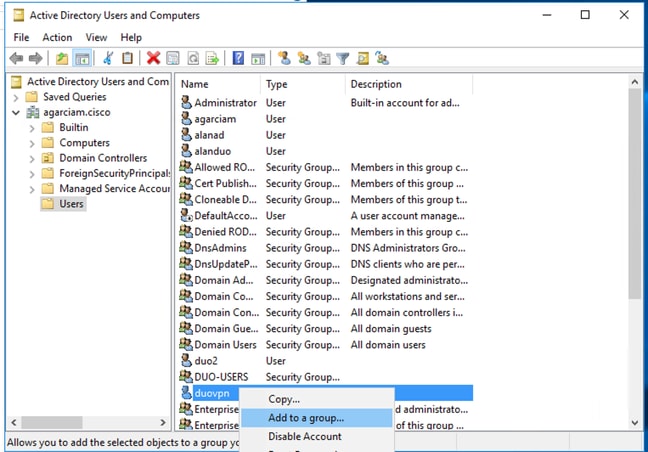Open Help via the blue question mark
This screenshot has width=648, height=452.
click(238, 58)
